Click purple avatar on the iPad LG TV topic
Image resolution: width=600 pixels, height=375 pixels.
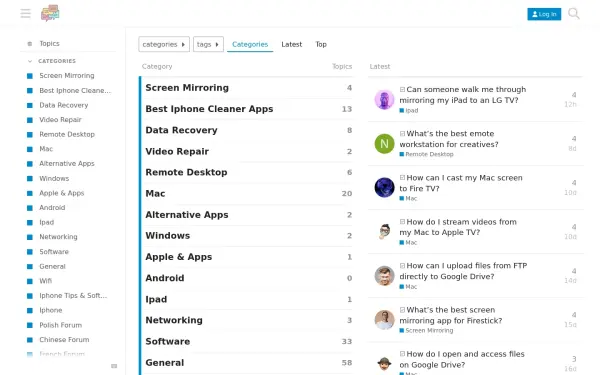[384, 100]
